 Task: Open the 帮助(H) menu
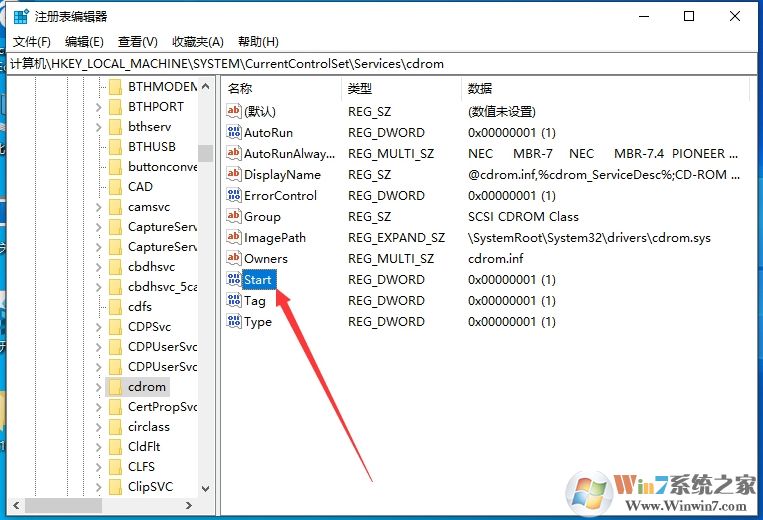258,42
